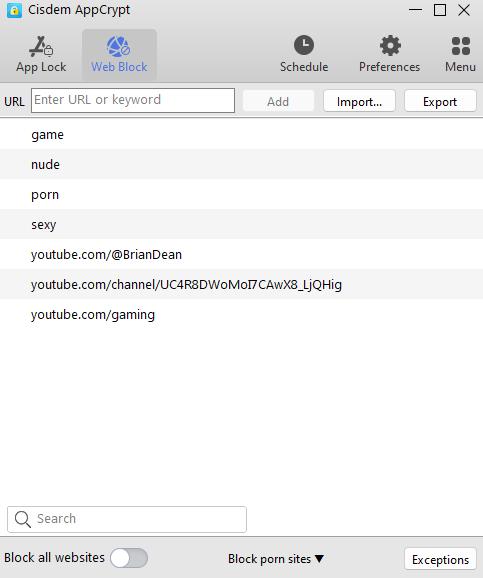This screenshot has height=578, width=483.
Task: Click the Cisdem AppCrypt title bar icon
Action: coord(14,10)
